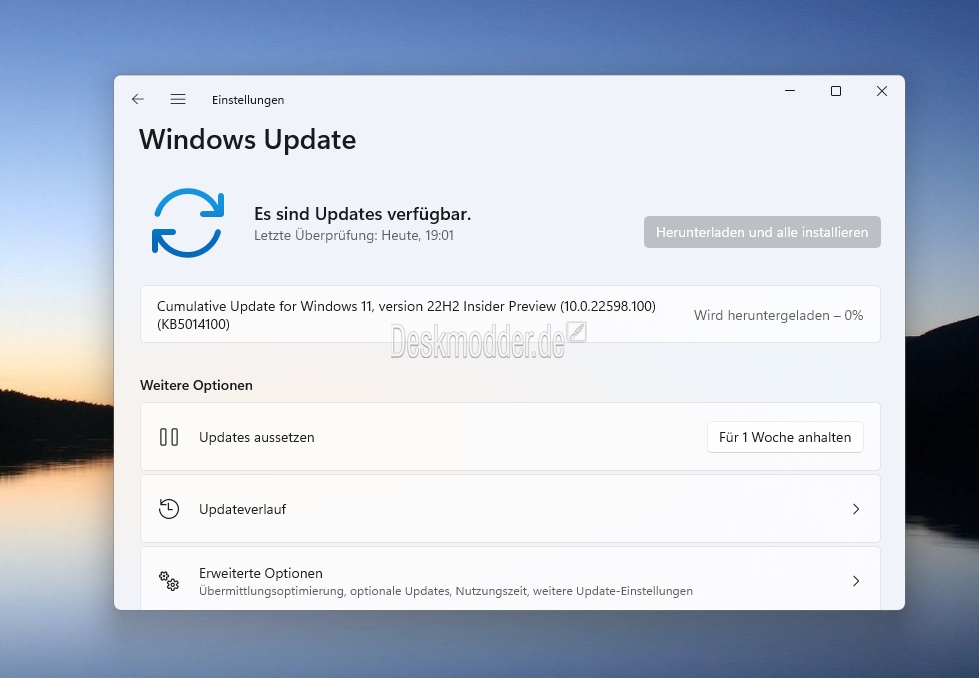The image size is (979, 678).
Task: Go back with the arrow icon
Action: 138,99
